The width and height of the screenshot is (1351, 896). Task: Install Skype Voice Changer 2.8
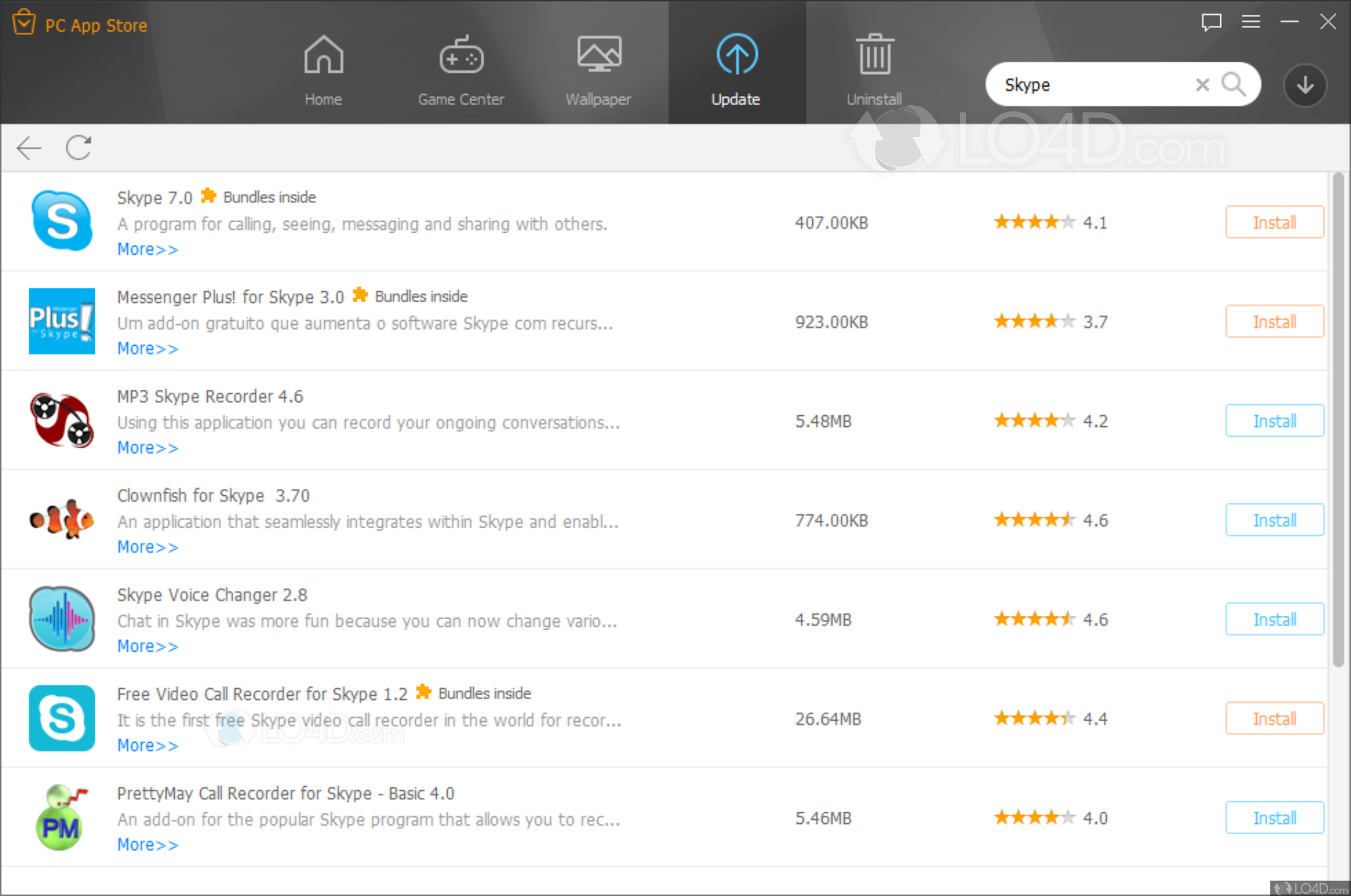tap(1274, 619)
